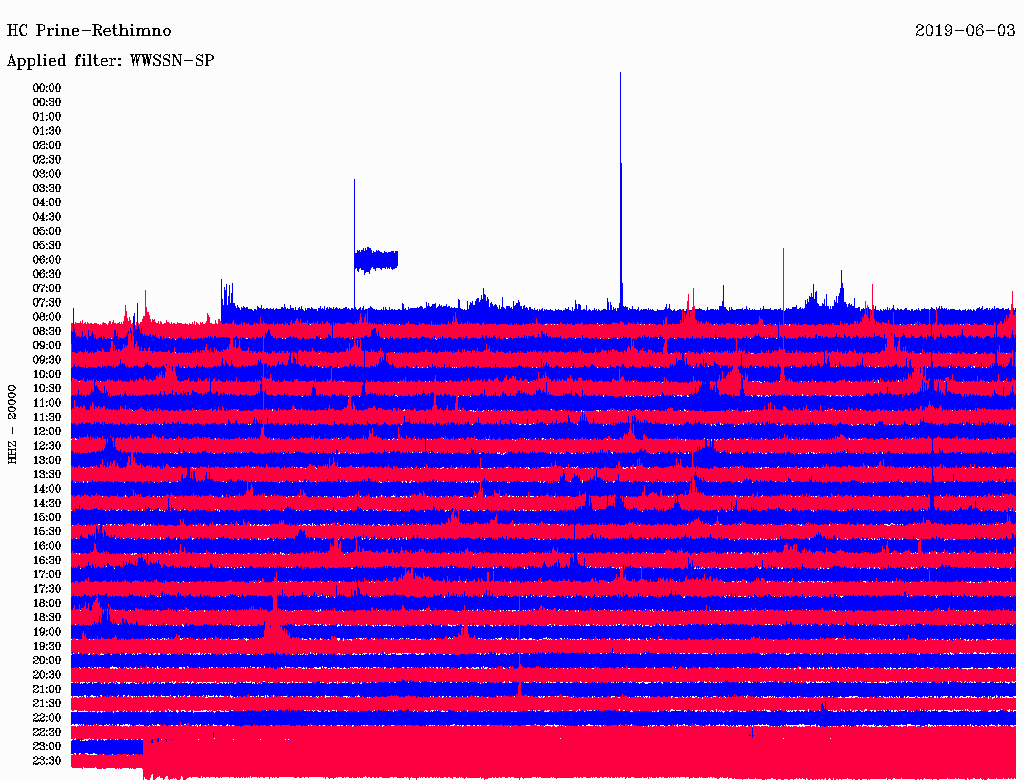The width and height of the screenshot is (1024, 780).
Task: Select the 19:30 time label
Action: (46, 646)
